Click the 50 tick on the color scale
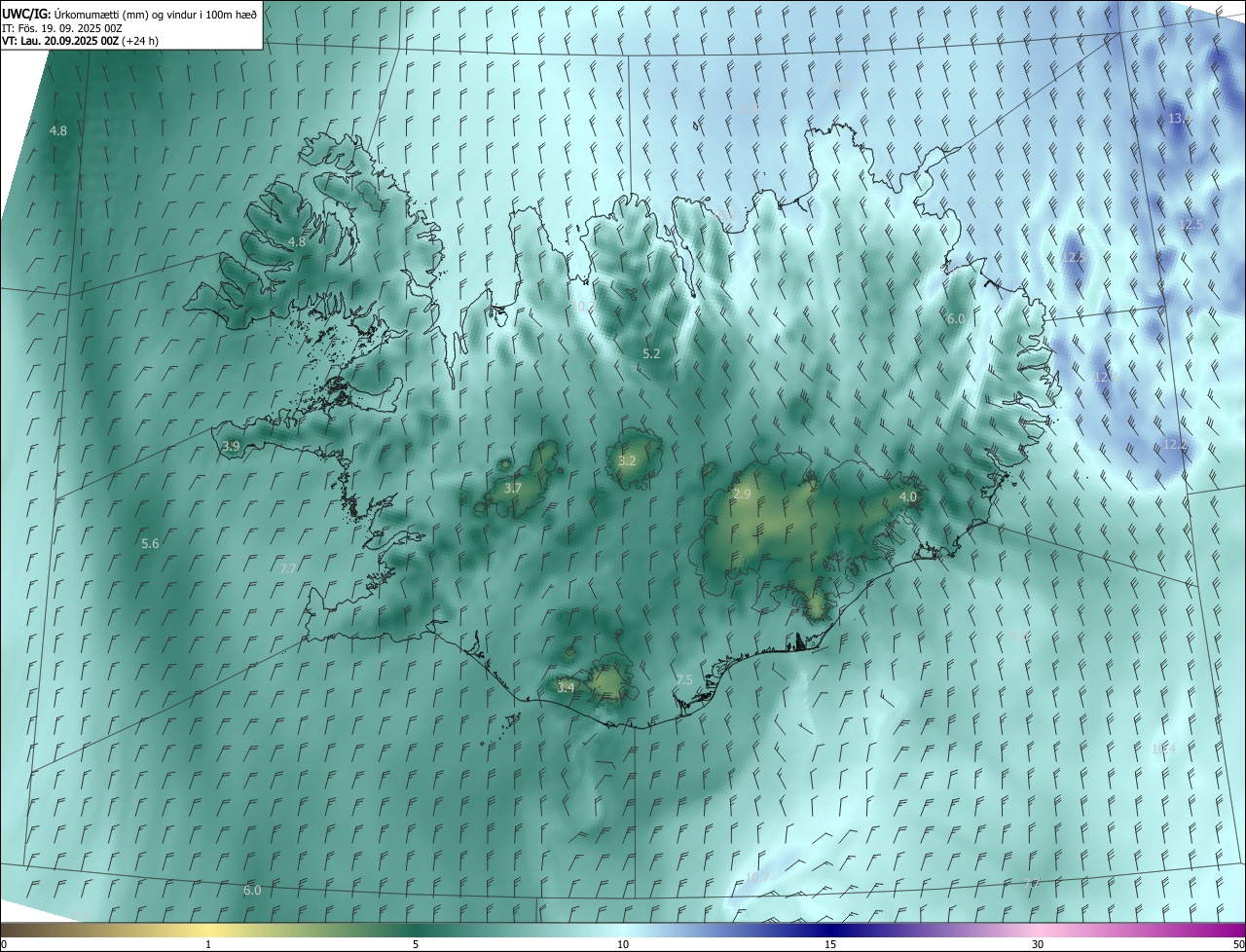 click(x=1238, y=944)
